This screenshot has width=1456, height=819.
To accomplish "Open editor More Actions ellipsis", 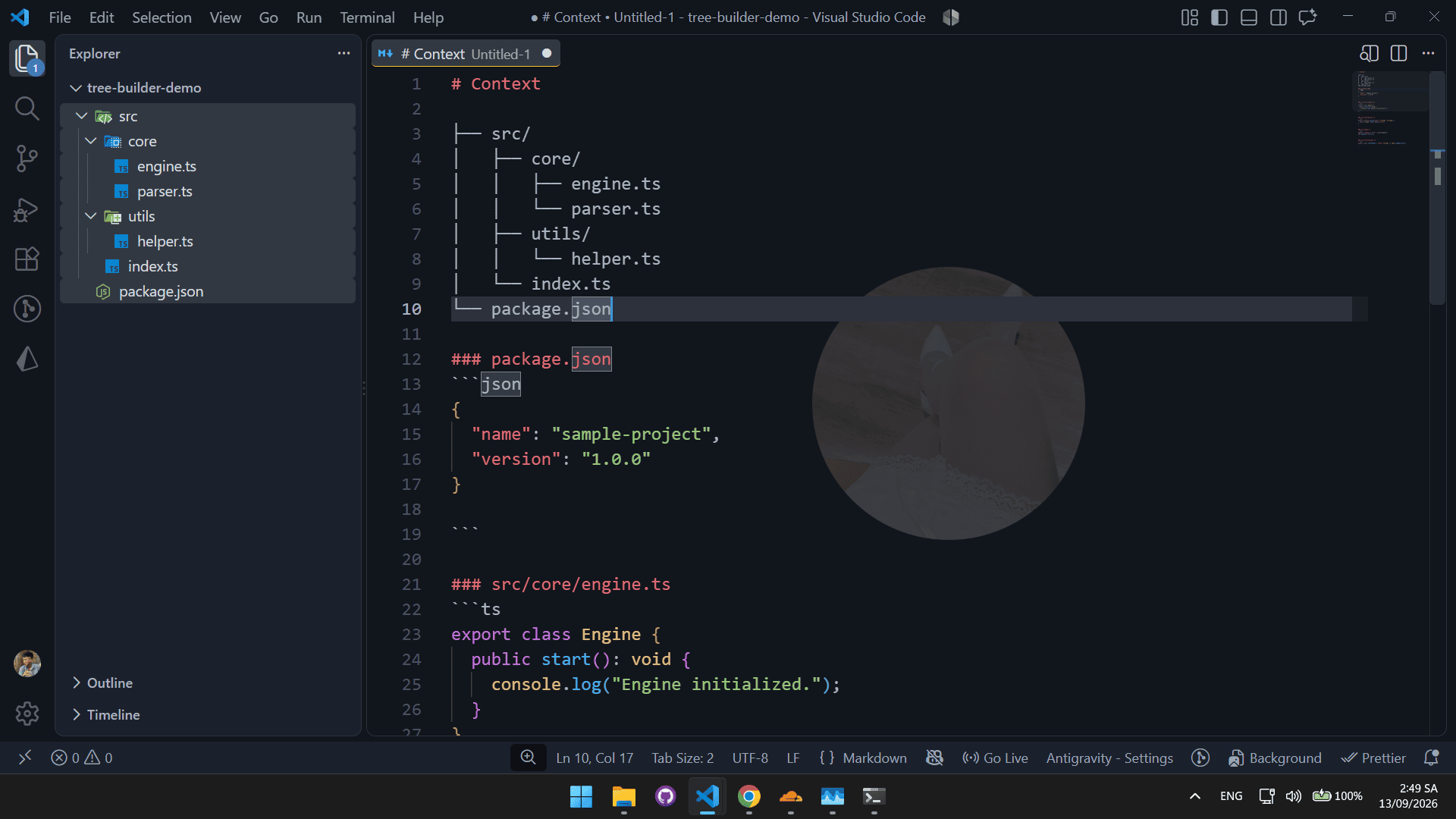I will [1429, 53].
